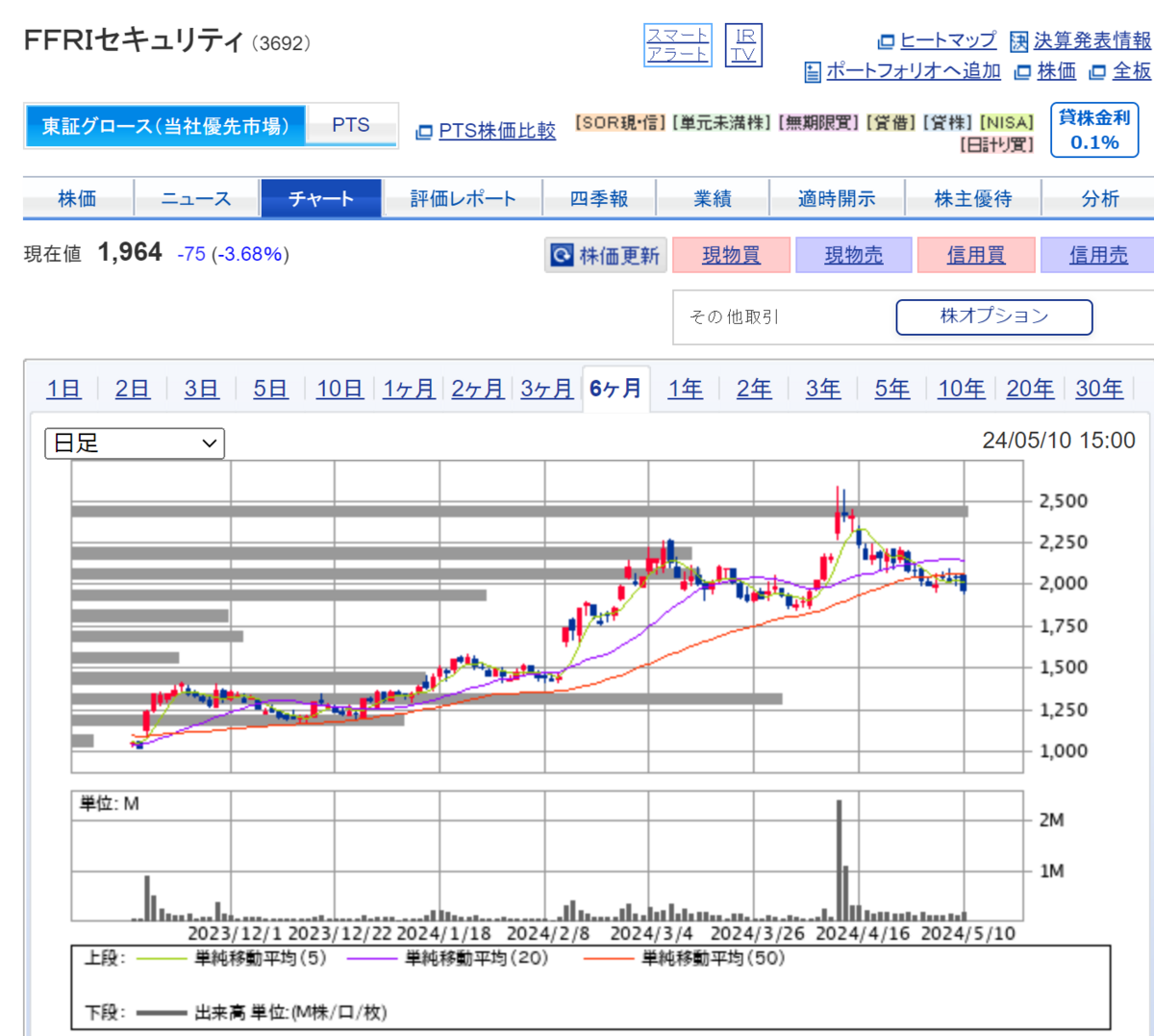The image size is (1154, 1036).
Task: Click popup icon before 全板
Action: [x=1097, y=72]
